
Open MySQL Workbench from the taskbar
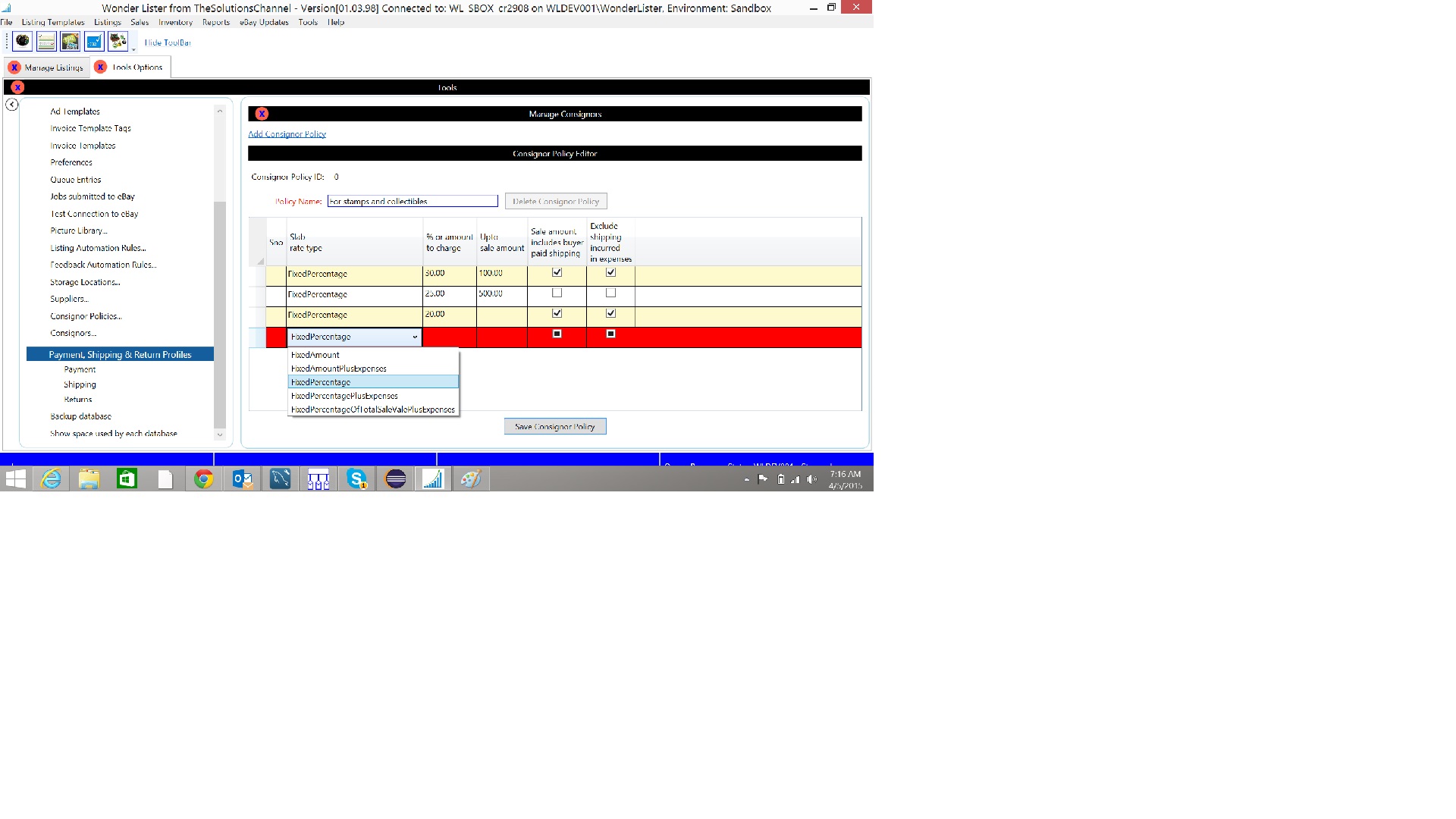(280, 479)
